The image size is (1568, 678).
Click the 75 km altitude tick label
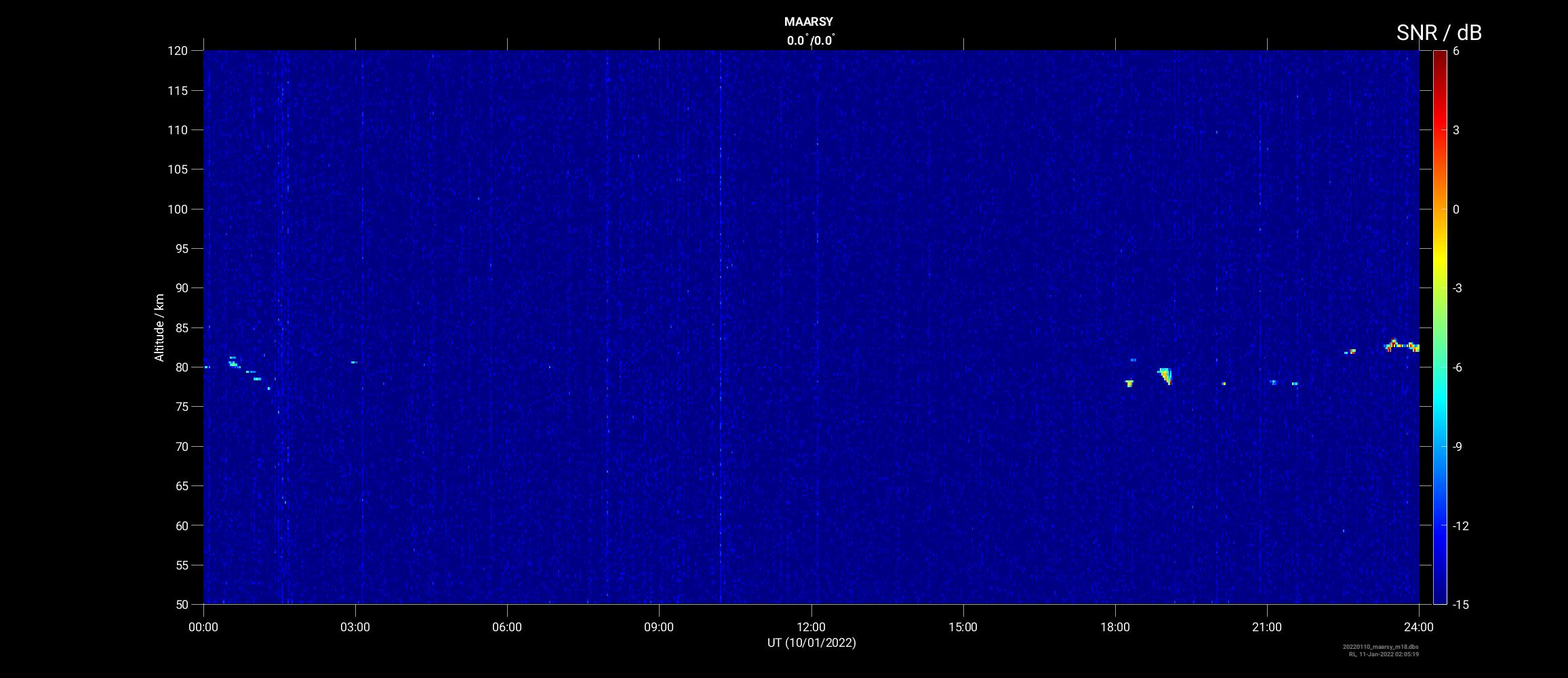180,407
